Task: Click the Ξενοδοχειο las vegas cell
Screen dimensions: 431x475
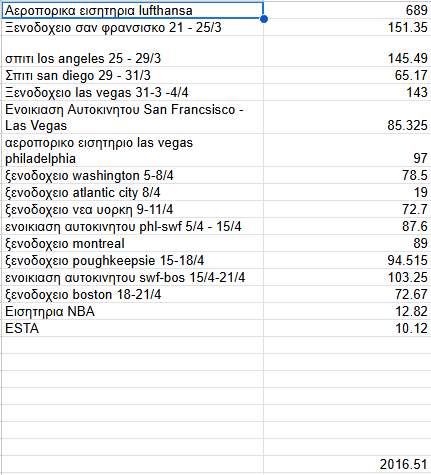Action: coord(133,92)
